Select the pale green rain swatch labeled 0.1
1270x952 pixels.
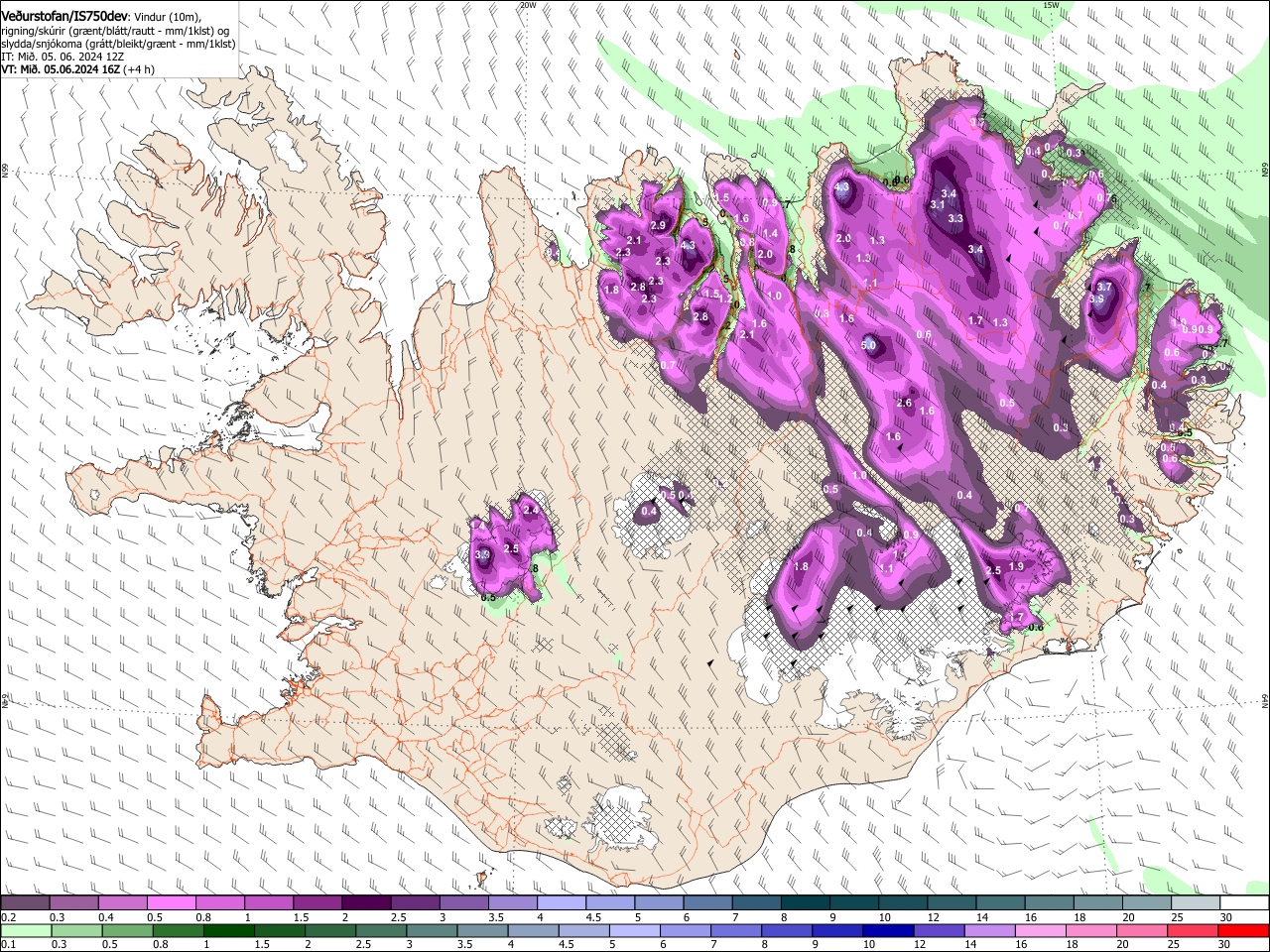(25, 930)
